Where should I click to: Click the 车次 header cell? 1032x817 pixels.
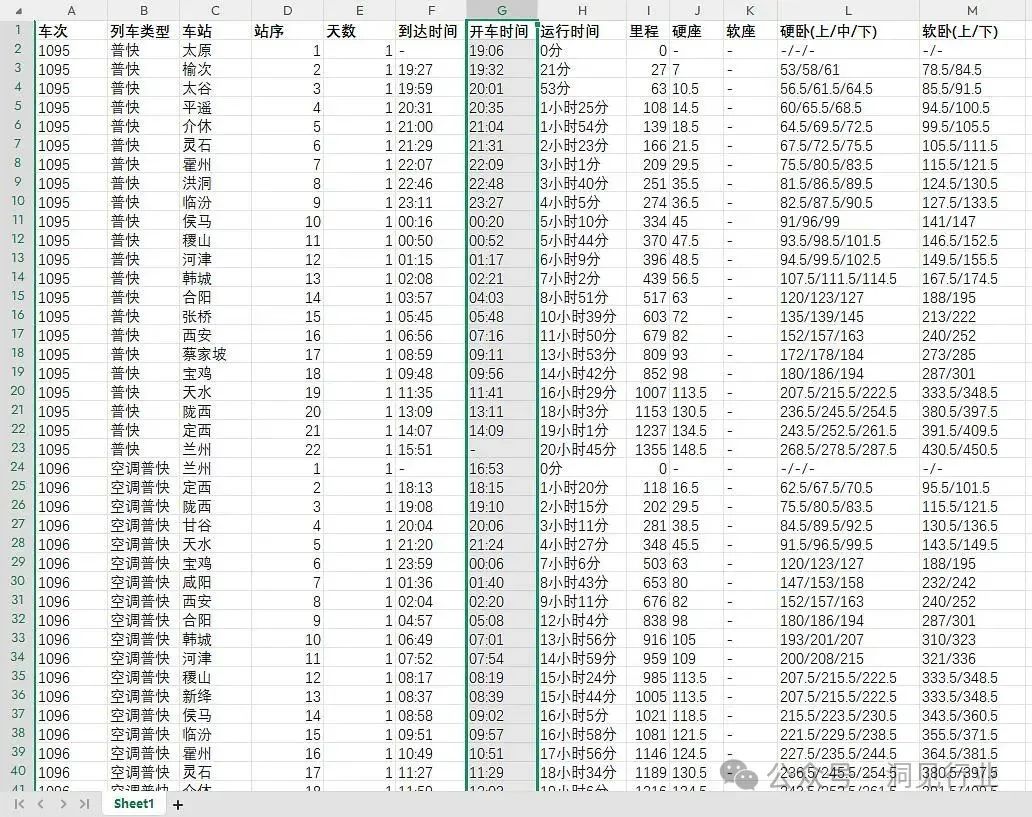tap(71, 32)
